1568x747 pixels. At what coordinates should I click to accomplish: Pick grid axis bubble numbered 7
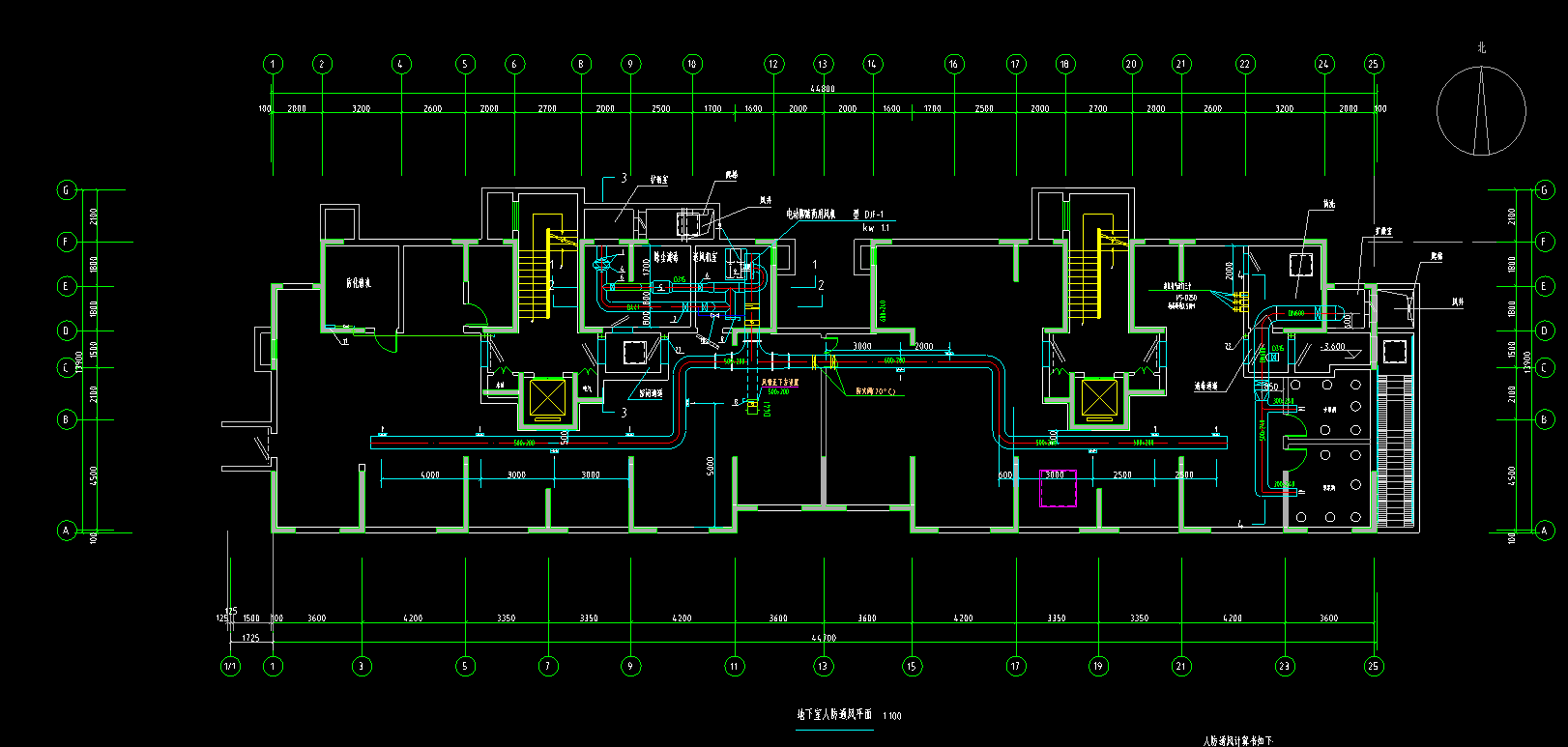548,666
